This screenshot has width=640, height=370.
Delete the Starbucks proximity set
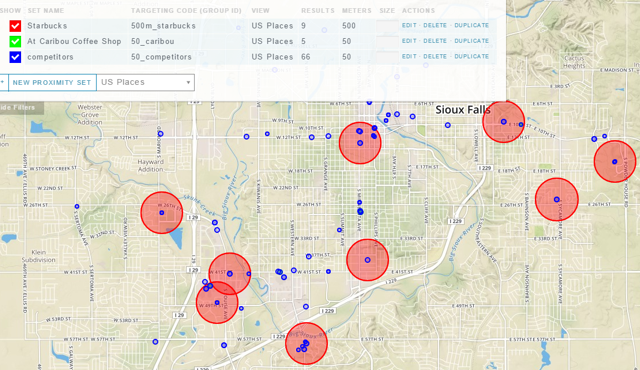435,25
